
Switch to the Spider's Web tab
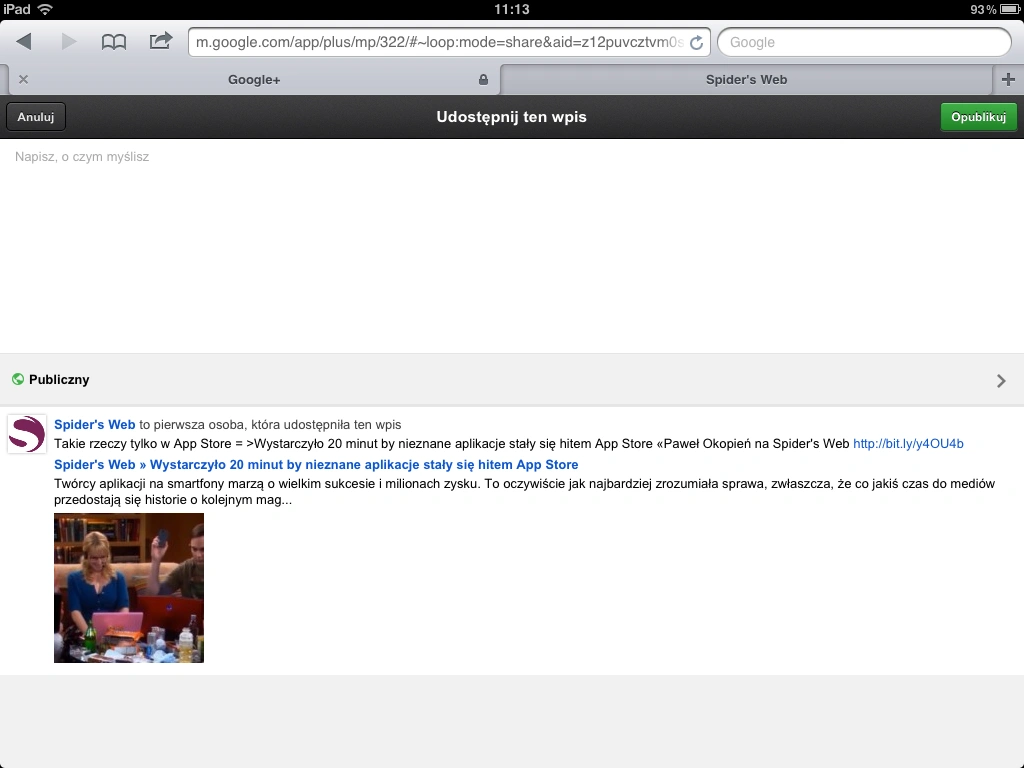click(746, 80)
